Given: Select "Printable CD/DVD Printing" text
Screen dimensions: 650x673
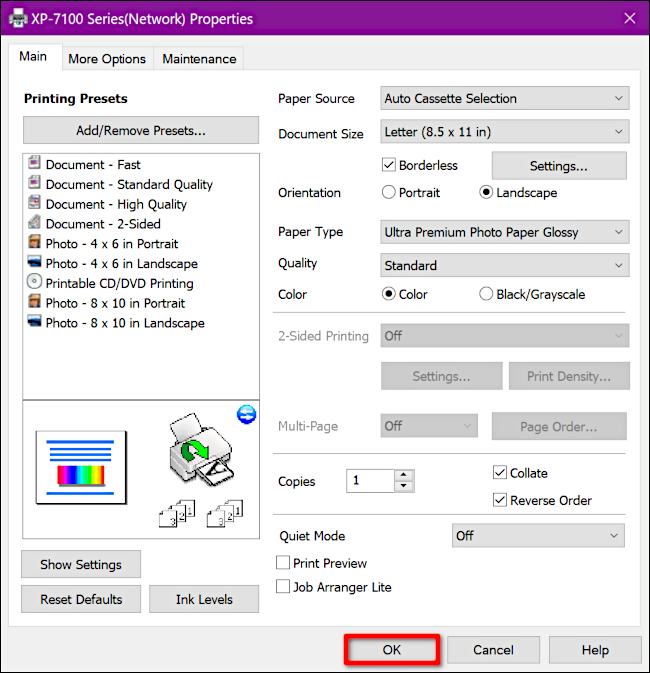Looking at the screenshot, I should point(120,283).
